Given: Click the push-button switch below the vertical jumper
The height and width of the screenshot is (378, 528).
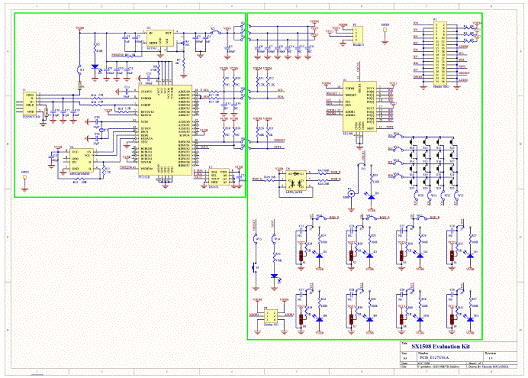Looking at the screenshot, I should [x=255, y=268].
